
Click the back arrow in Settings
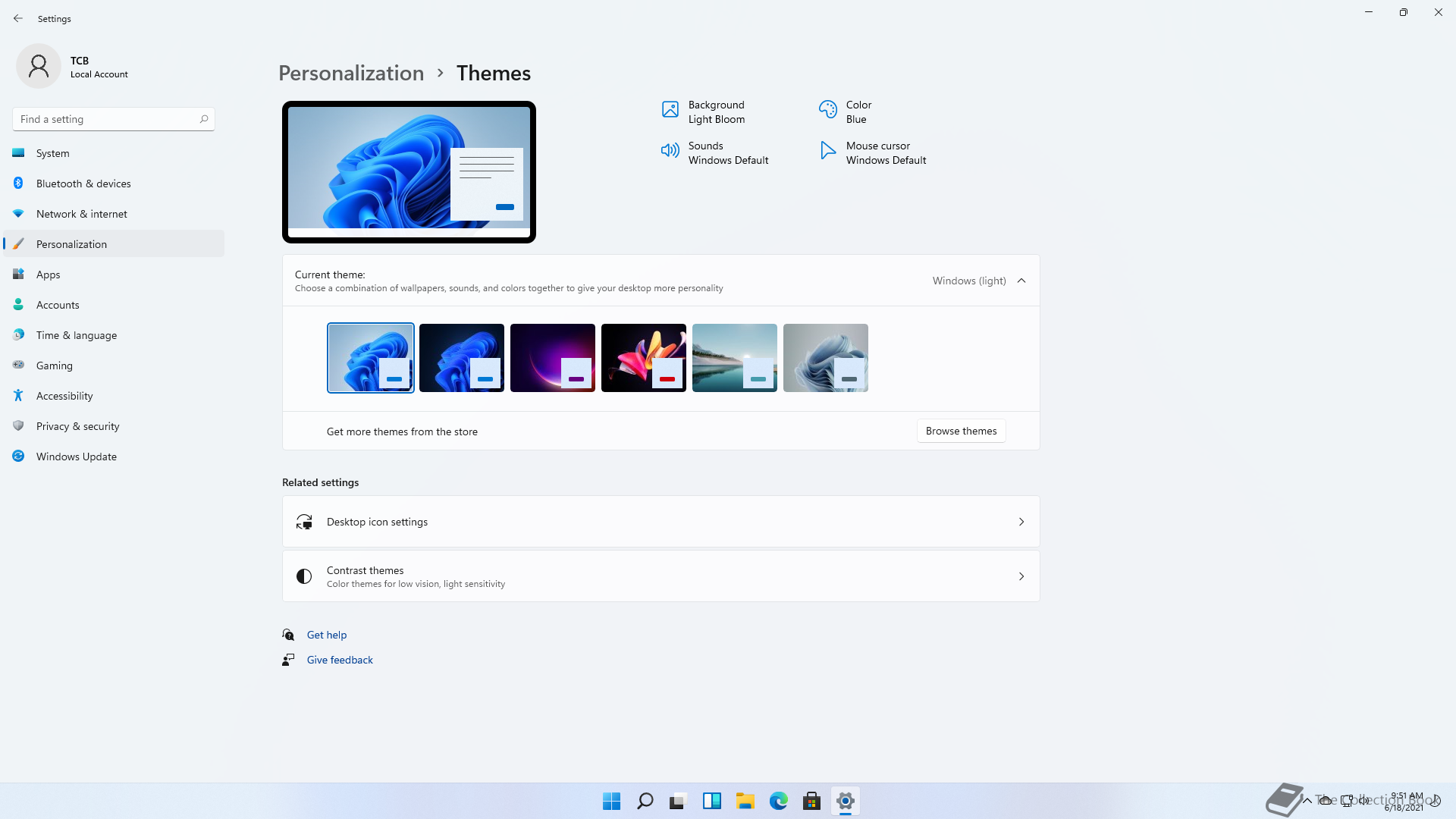(18, 18)
